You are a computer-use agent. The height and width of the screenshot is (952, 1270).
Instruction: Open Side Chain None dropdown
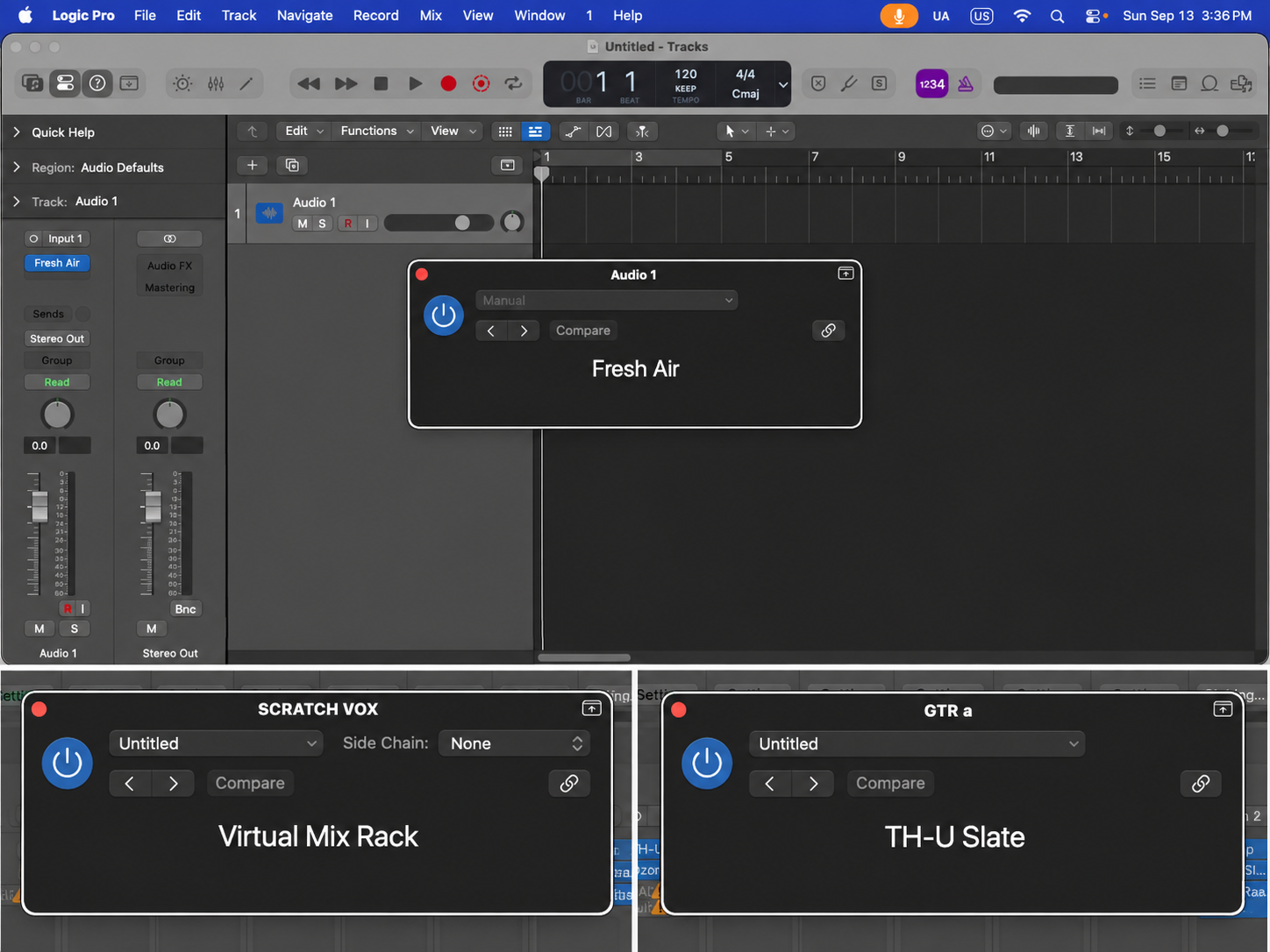point(514,743)
